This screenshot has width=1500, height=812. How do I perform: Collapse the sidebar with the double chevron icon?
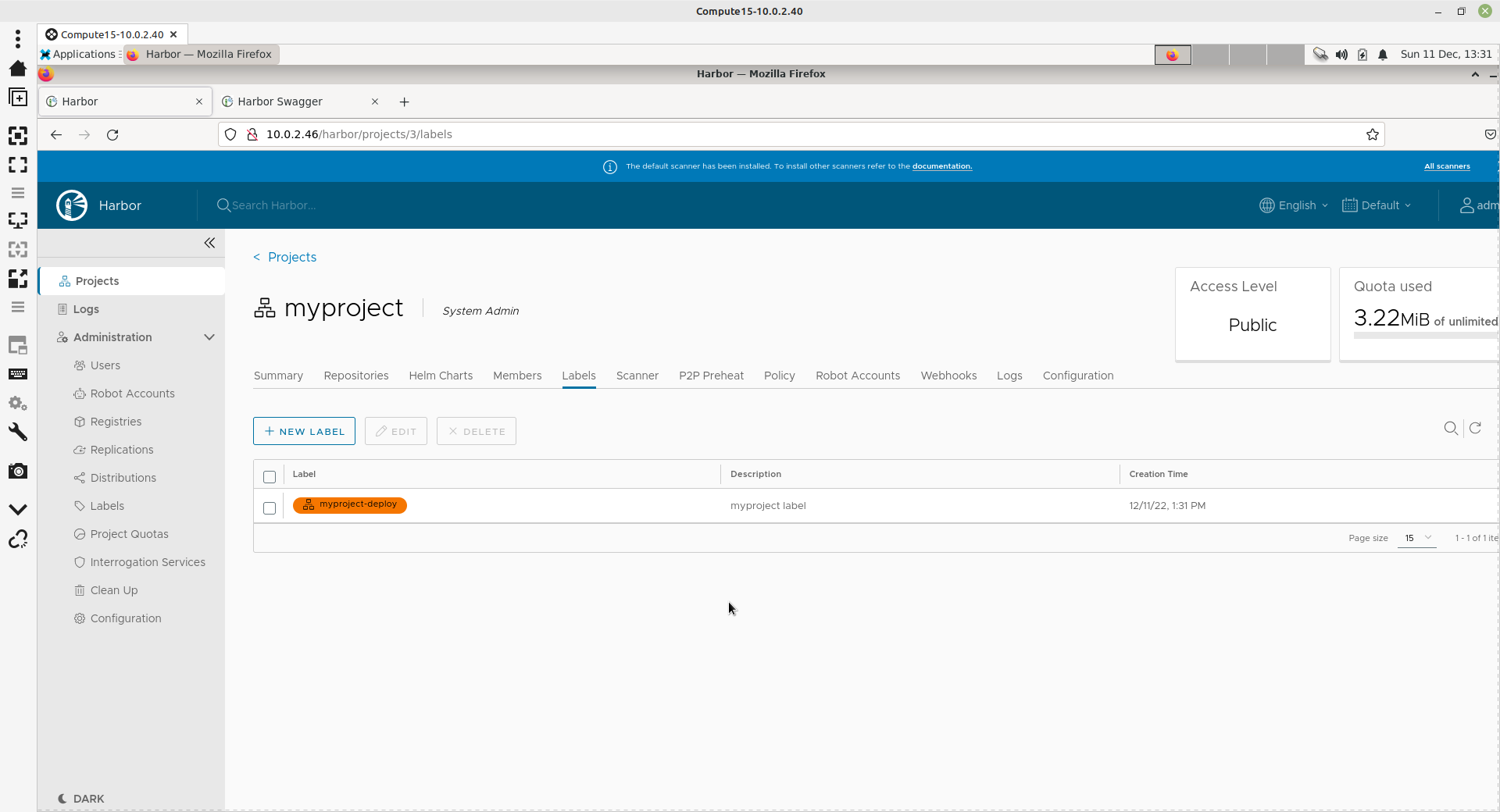click(209, 243)
